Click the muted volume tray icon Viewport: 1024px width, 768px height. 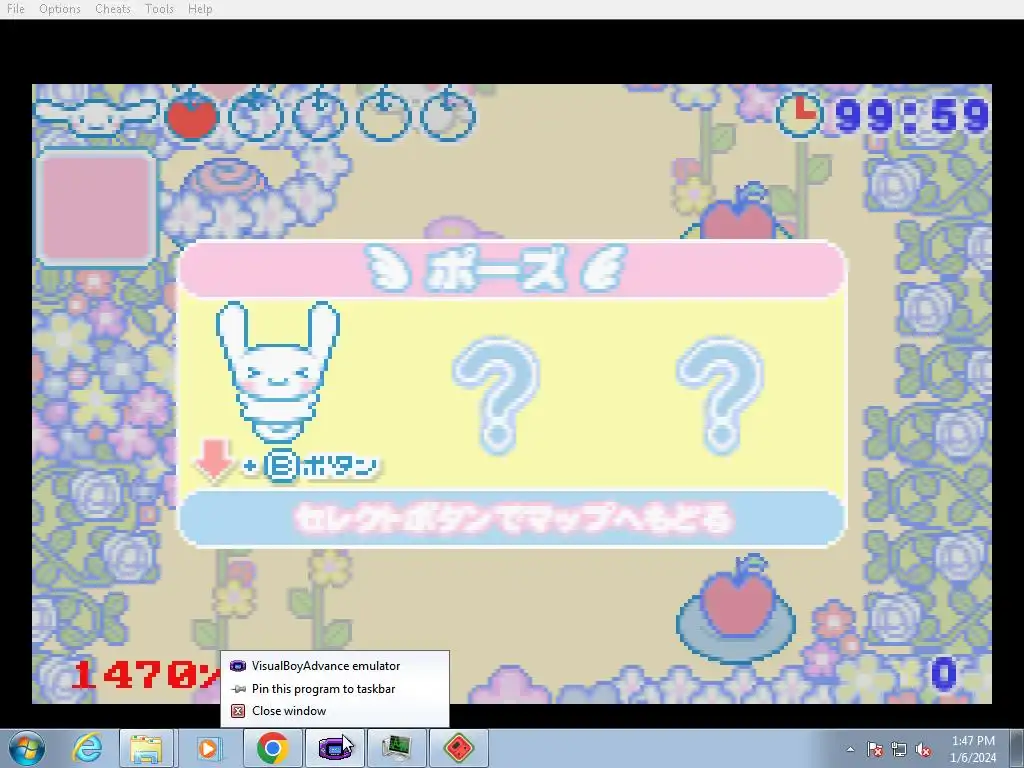tap(923, 749)
